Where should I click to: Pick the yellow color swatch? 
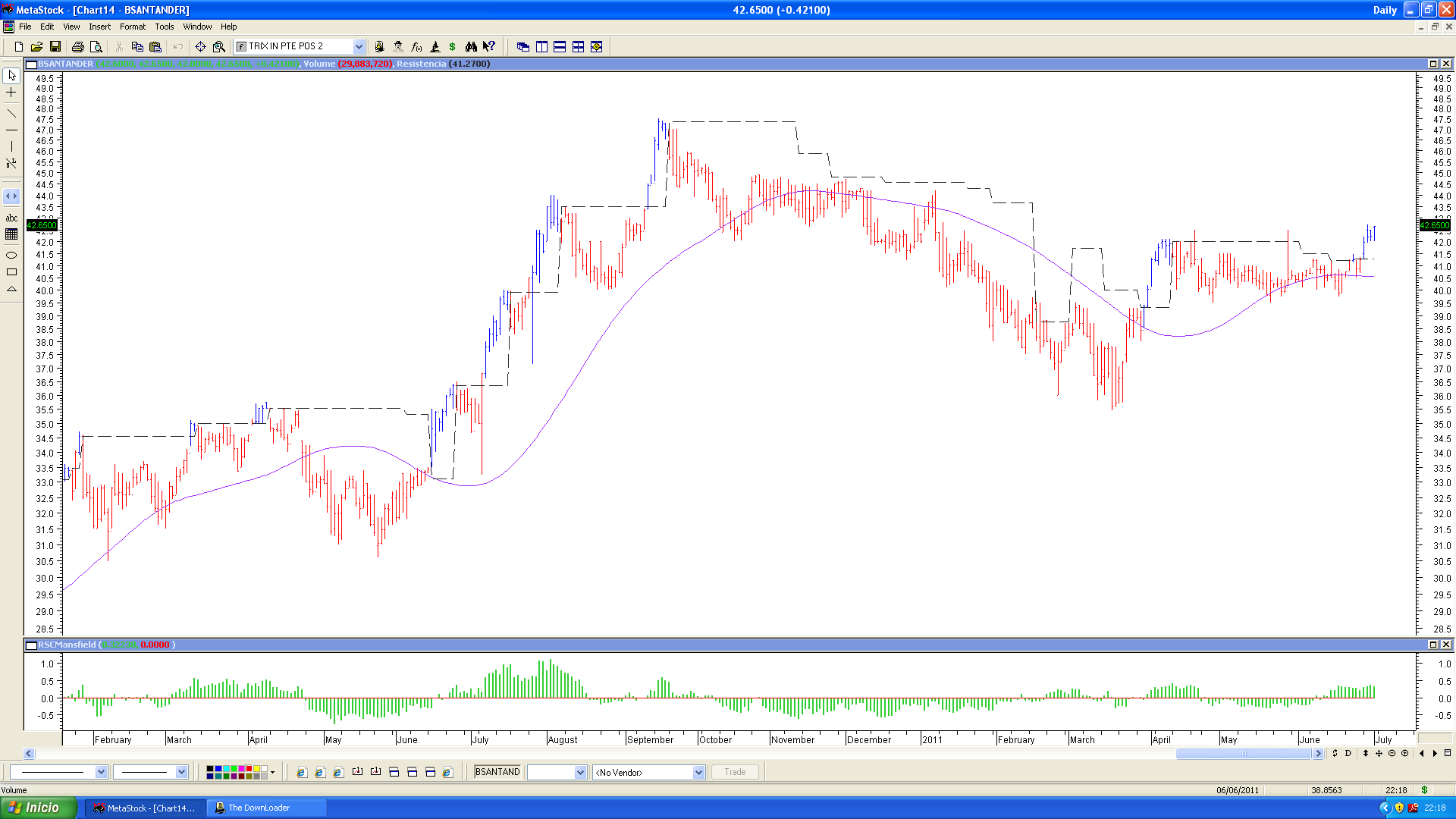point(256,769)
